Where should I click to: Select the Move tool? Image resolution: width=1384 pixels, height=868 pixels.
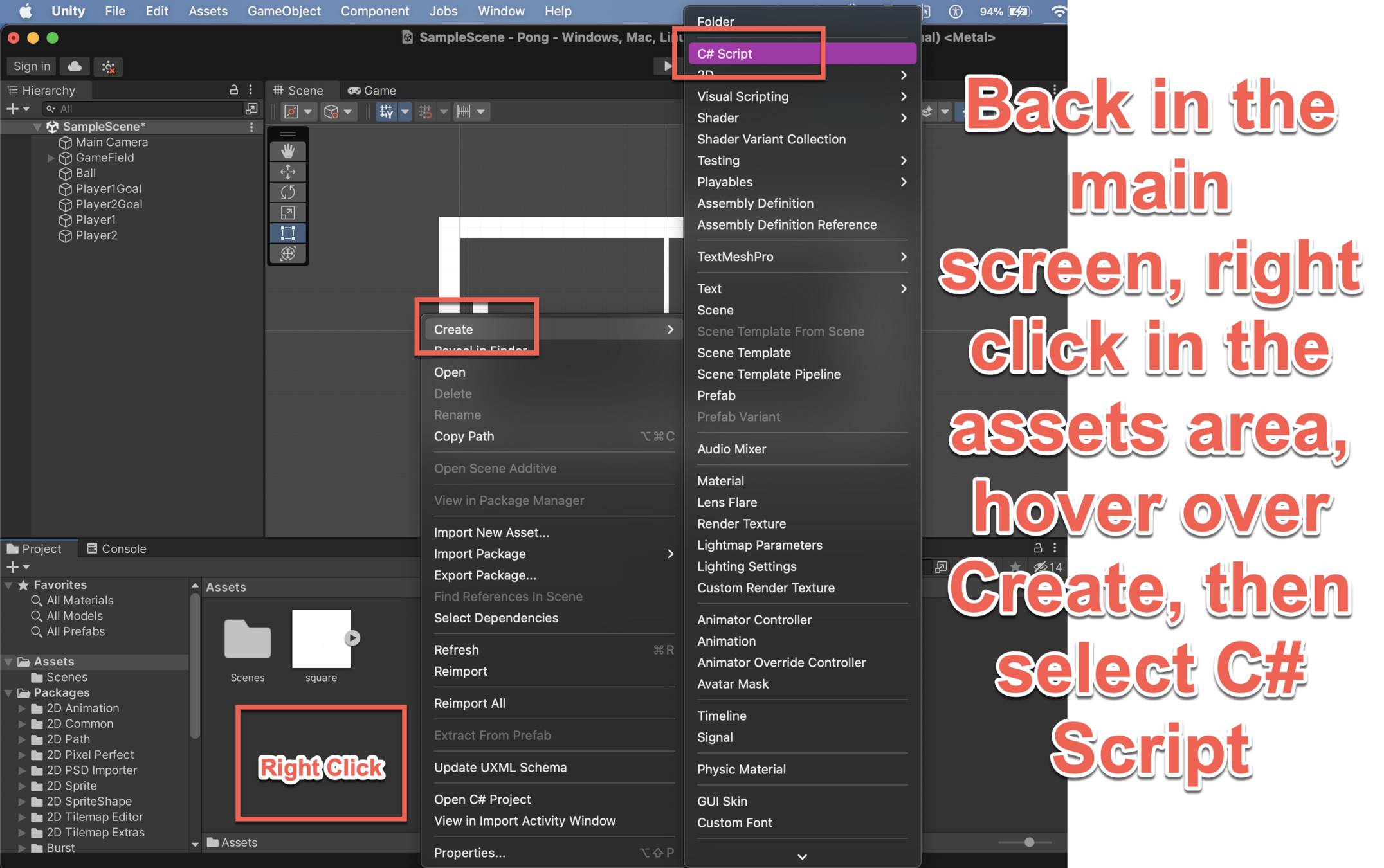(287, 172)
